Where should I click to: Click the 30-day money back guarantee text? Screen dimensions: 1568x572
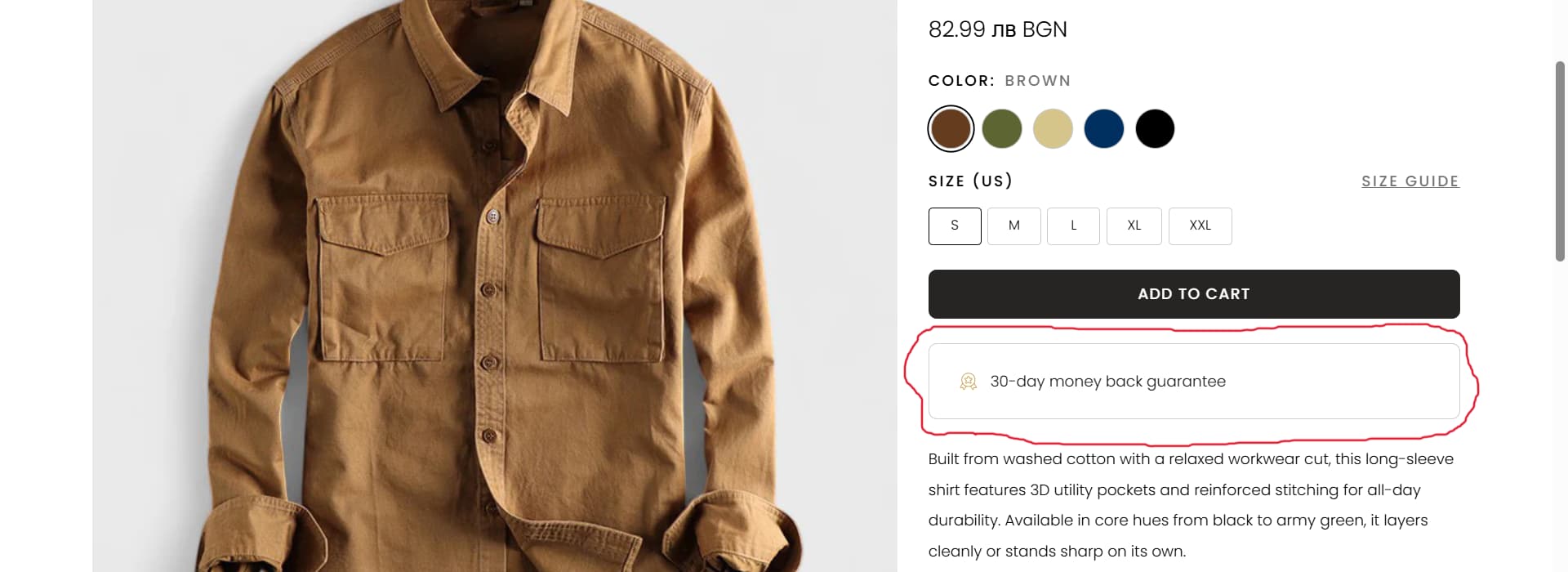(1107, 382)
